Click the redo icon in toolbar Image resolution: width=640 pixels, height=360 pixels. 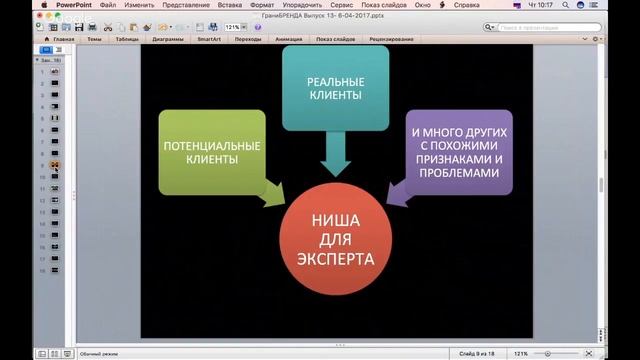tap(180, 27)
